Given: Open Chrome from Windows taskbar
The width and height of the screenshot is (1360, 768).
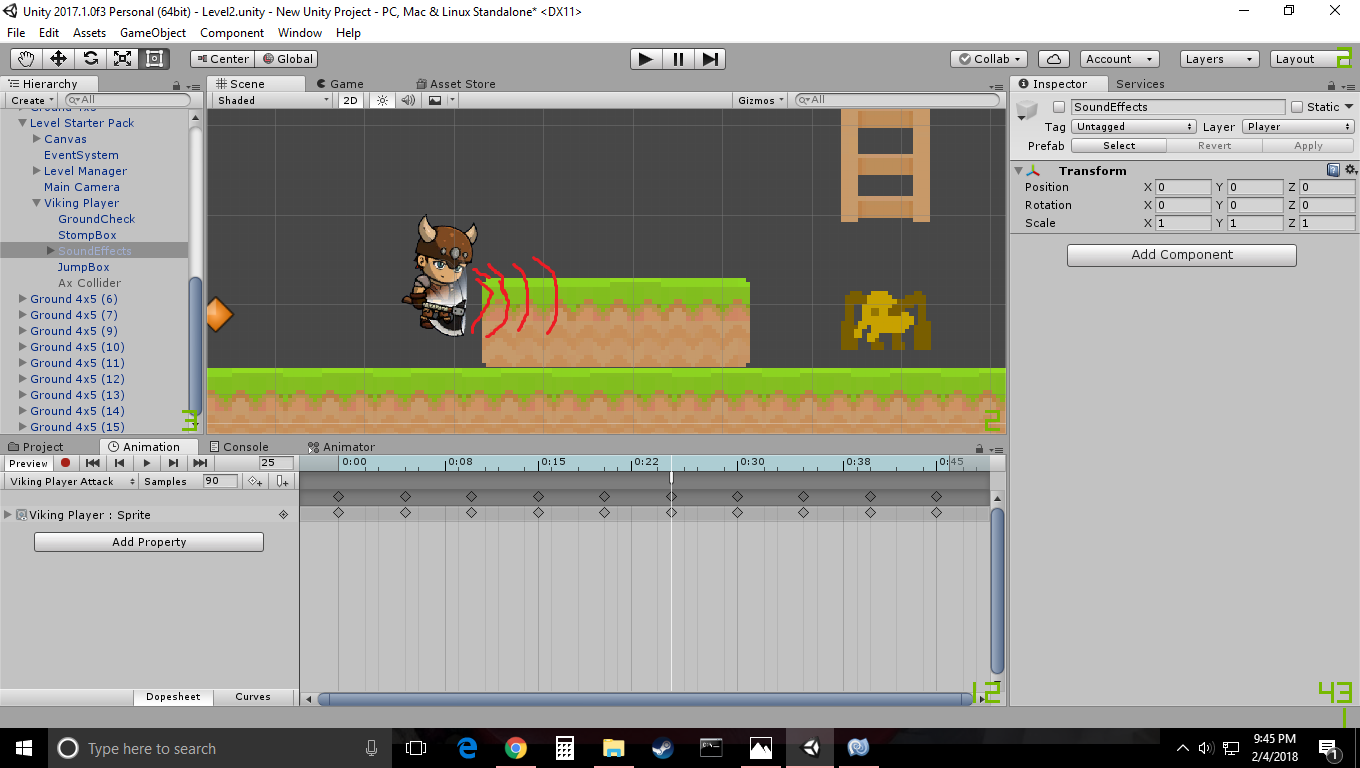Looking at the screenshot, I should pyautogui.click(x=516, y=747).
